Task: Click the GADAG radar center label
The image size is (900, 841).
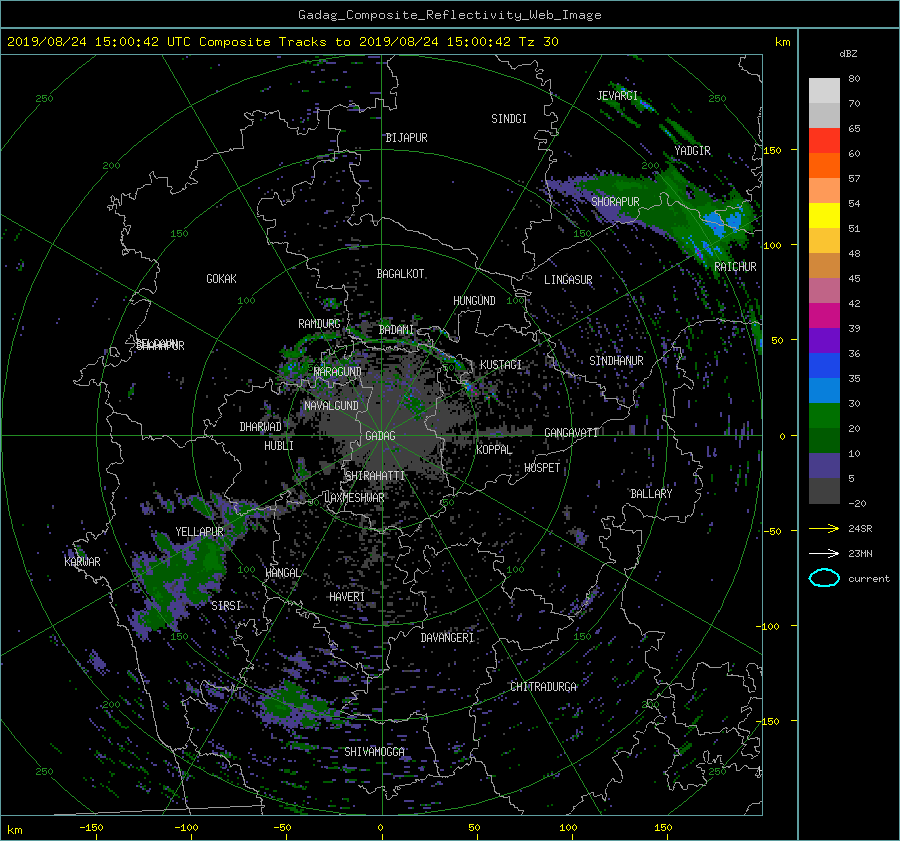Action: tap(380, 436)
